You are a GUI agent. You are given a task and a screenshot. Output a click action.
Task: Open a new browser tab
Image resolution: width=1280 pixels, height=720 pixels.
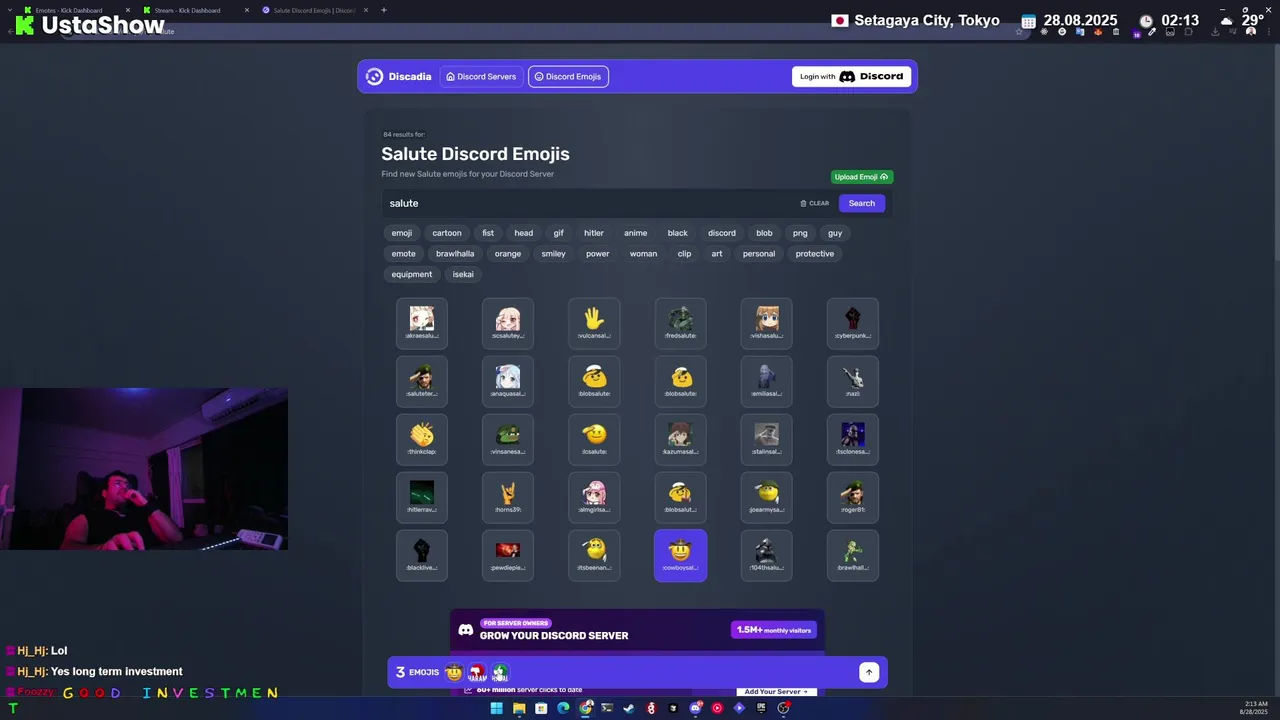pos(383,10)
